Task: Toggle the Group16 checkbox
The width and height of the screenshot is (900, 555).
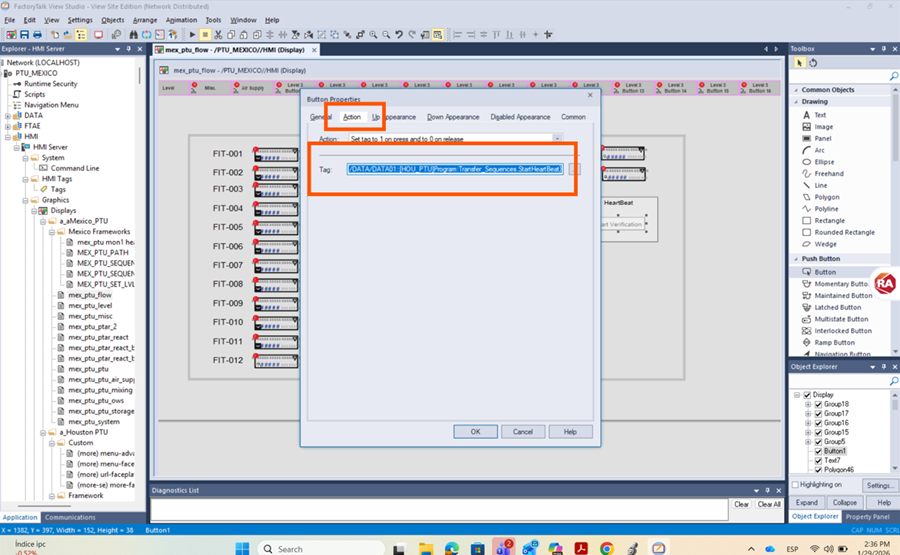Action: (818, 423)
